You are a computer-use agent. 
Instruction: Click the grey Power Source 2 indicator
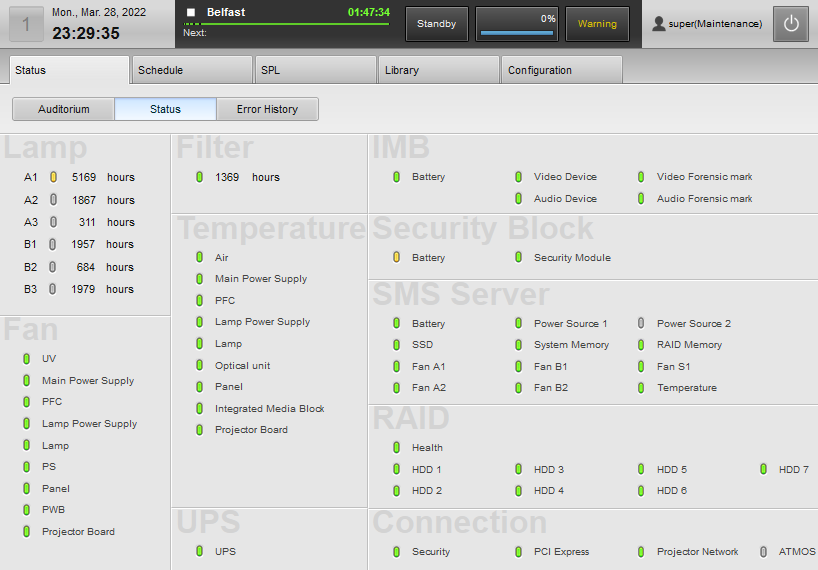coord(641,324)
